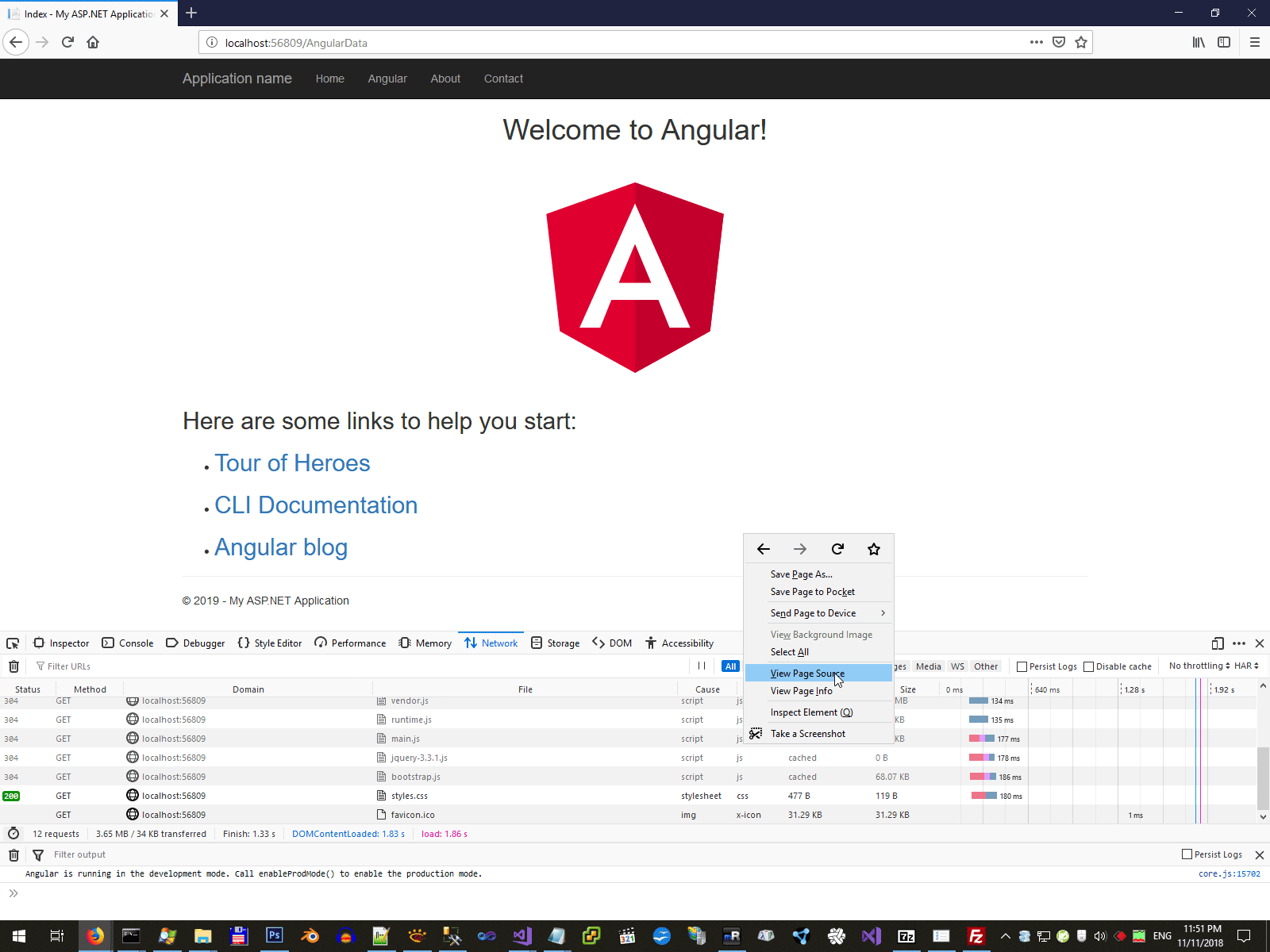Activate the element picker in DevTools
The image size is (1270, 952).
click(13, 643)
